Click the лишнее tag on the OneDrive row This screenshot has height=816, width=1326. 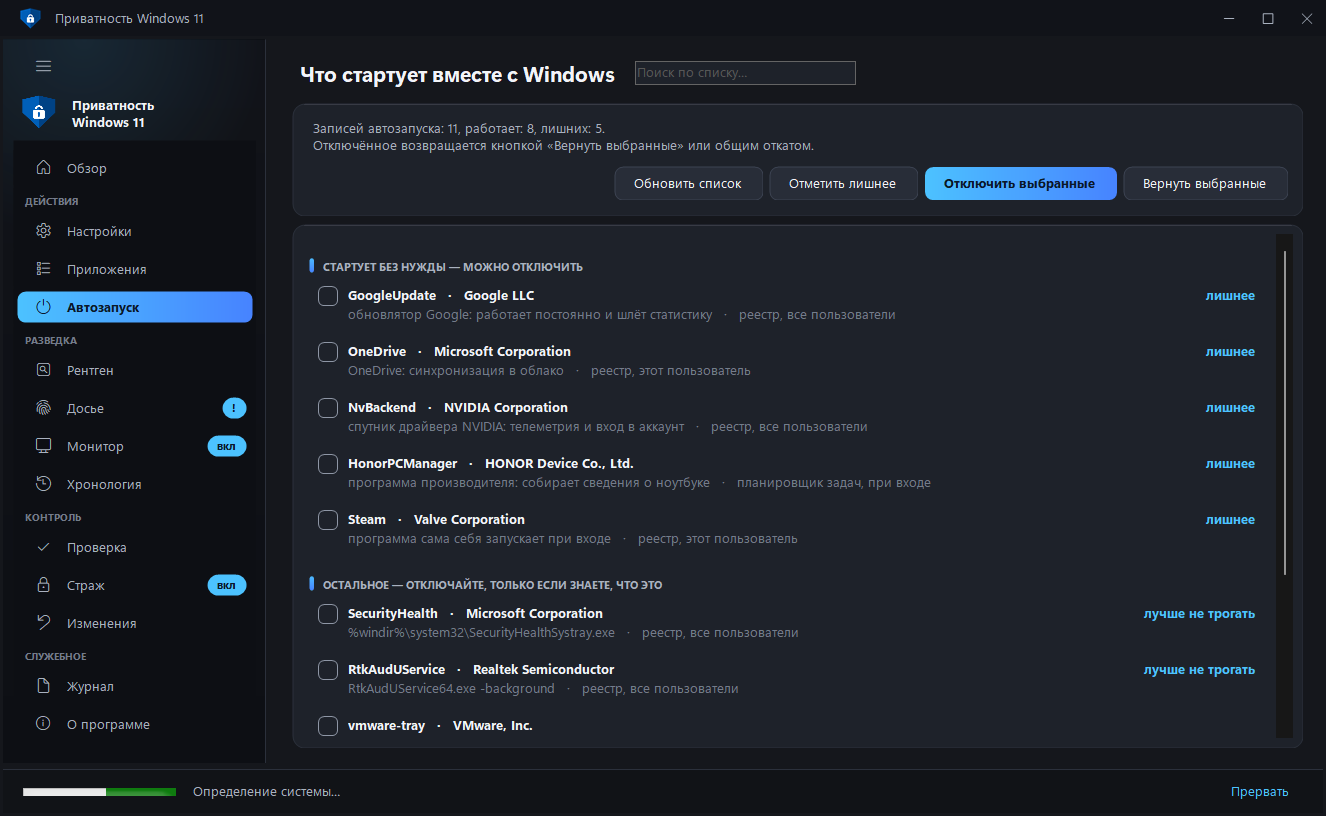[1230, 352]
